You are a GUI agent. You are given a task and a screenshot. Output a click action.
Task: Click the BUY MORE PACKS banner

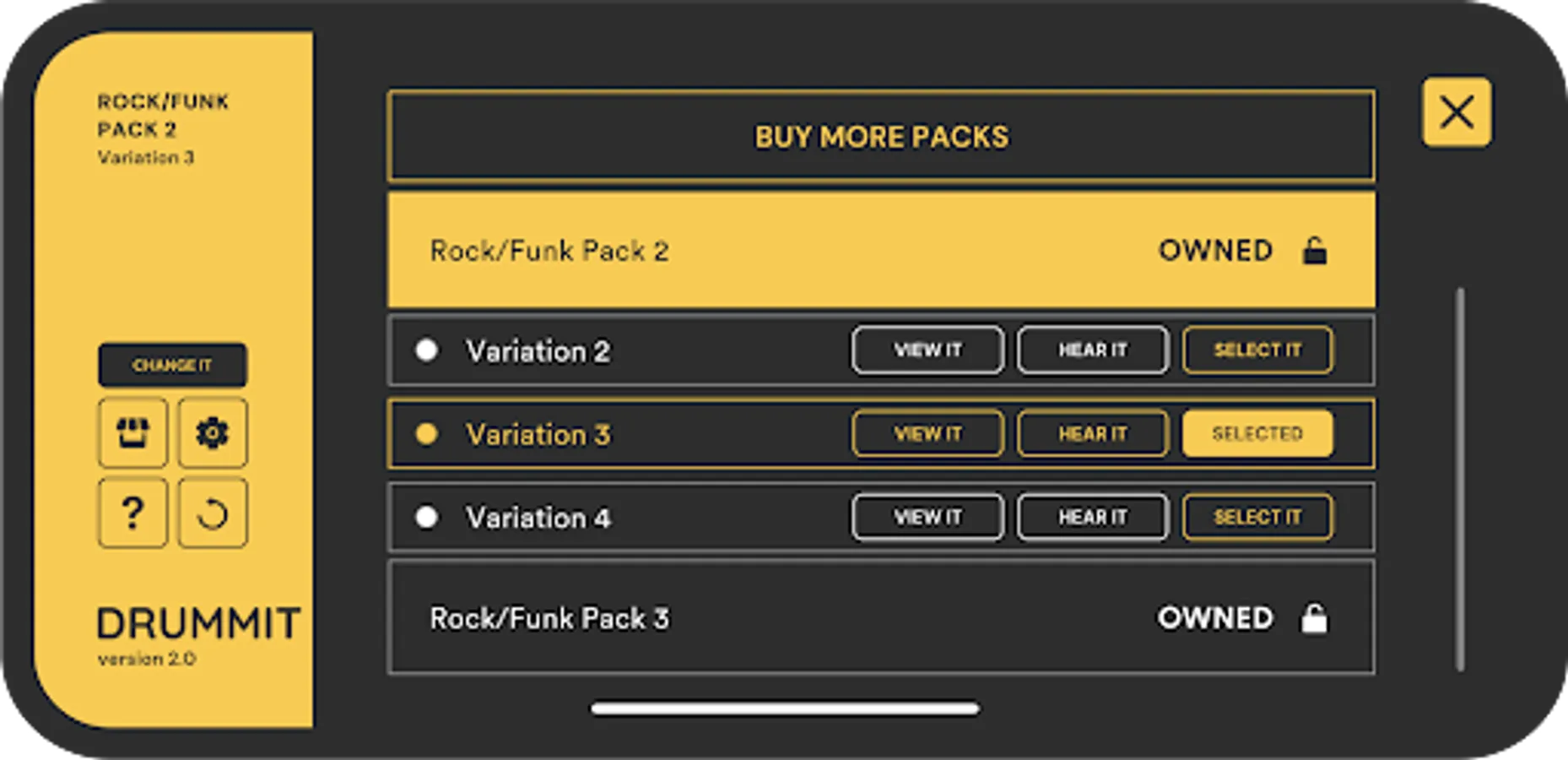(881, 137)
